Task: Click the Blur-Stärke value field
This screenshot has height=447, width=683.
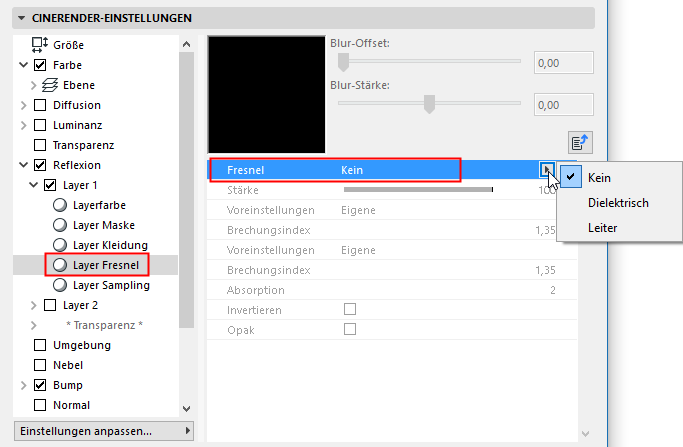Action: click(x=564, y=105)
